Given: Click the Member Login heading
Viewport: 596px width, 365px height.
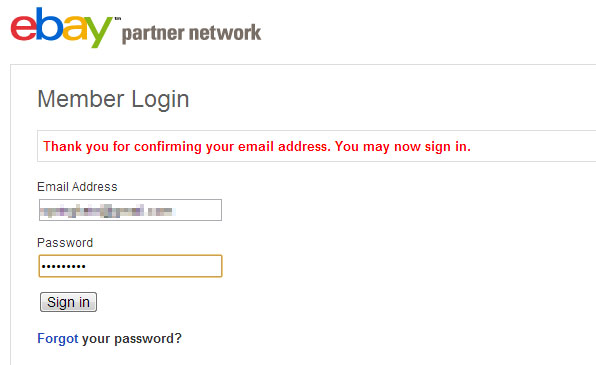Looking at the screenshot, I should (113, 99).
